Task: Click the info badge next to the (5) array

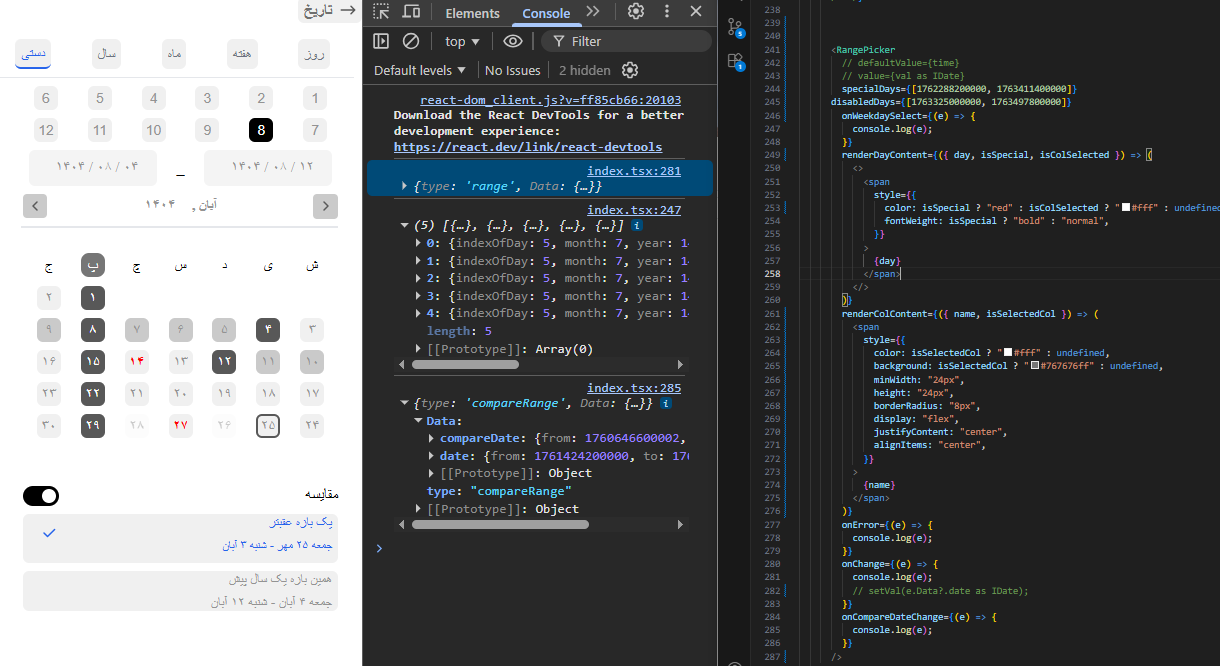Action: (638, 227)
